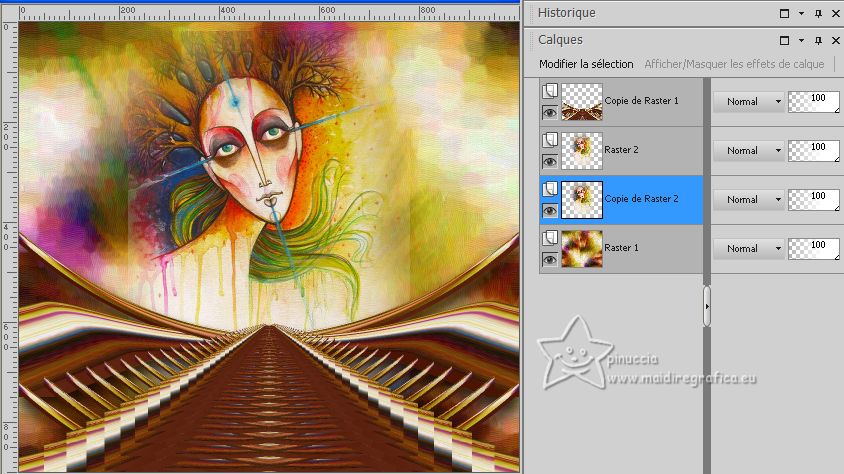Viewport: 844px width, 474px height.
Task: Toggle auto-hide pin on Calques panel
Action: 818,40
